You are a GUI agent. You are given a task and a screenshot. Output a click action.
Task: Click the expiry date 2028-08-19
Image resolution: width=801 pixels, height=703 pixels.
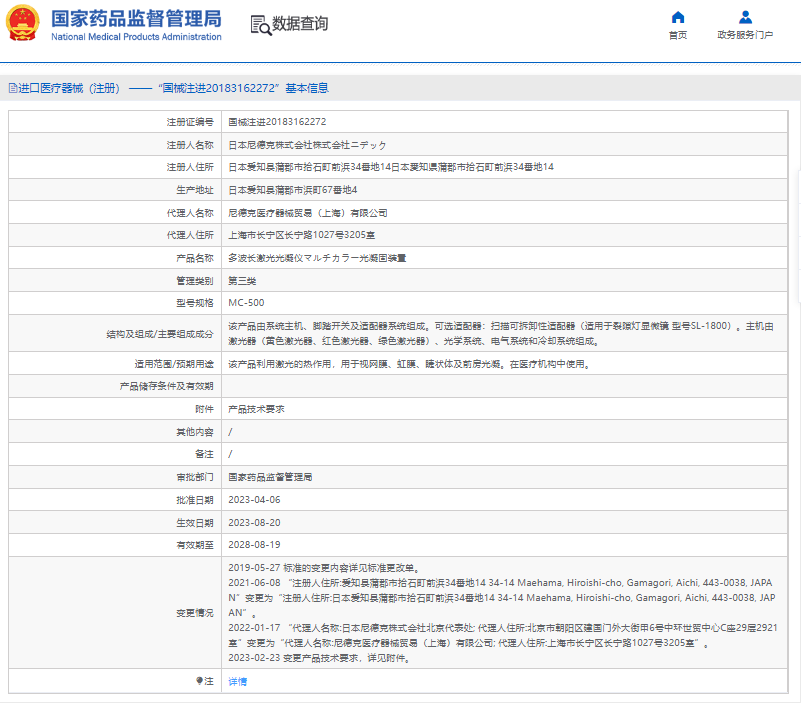tap(254, 545)
